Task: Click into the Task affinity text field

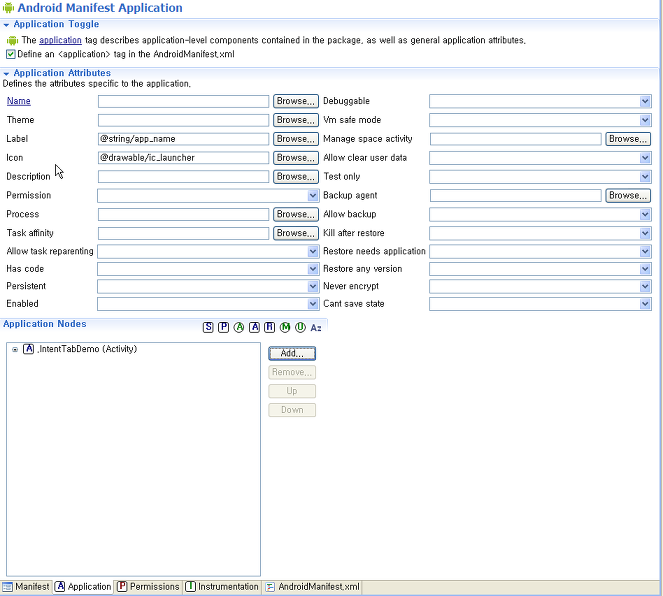Action: tap(183, 233)
